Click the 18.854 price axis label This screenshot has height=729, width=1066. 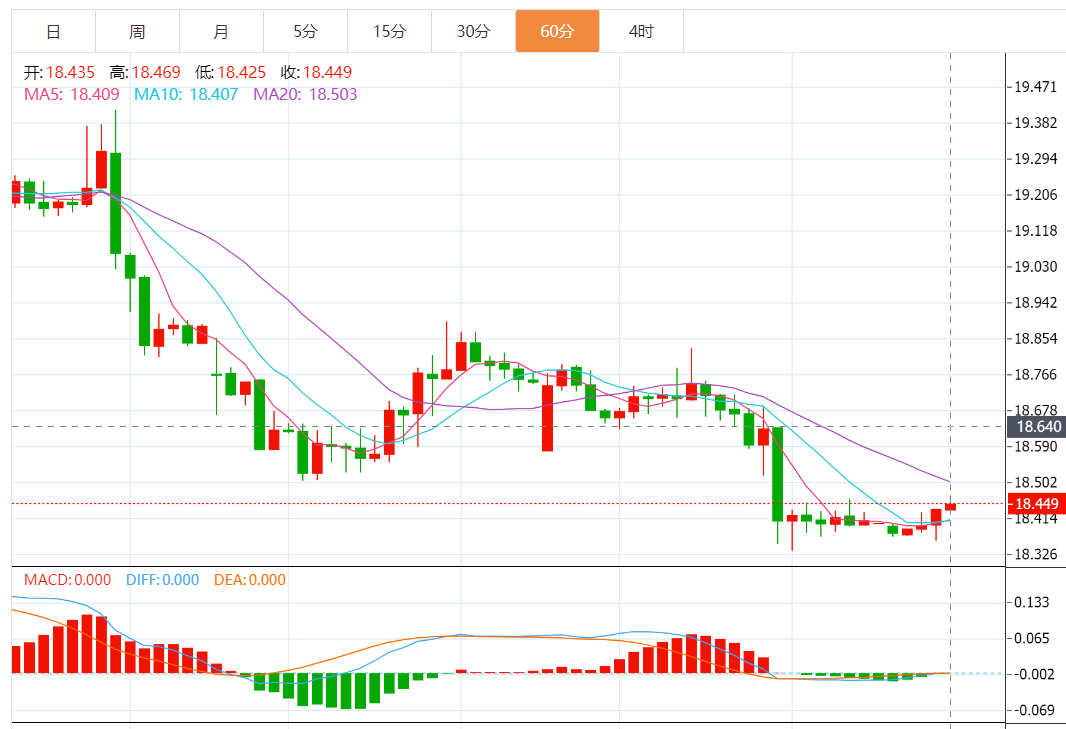pyautogui.click(x=1035, y=339)
